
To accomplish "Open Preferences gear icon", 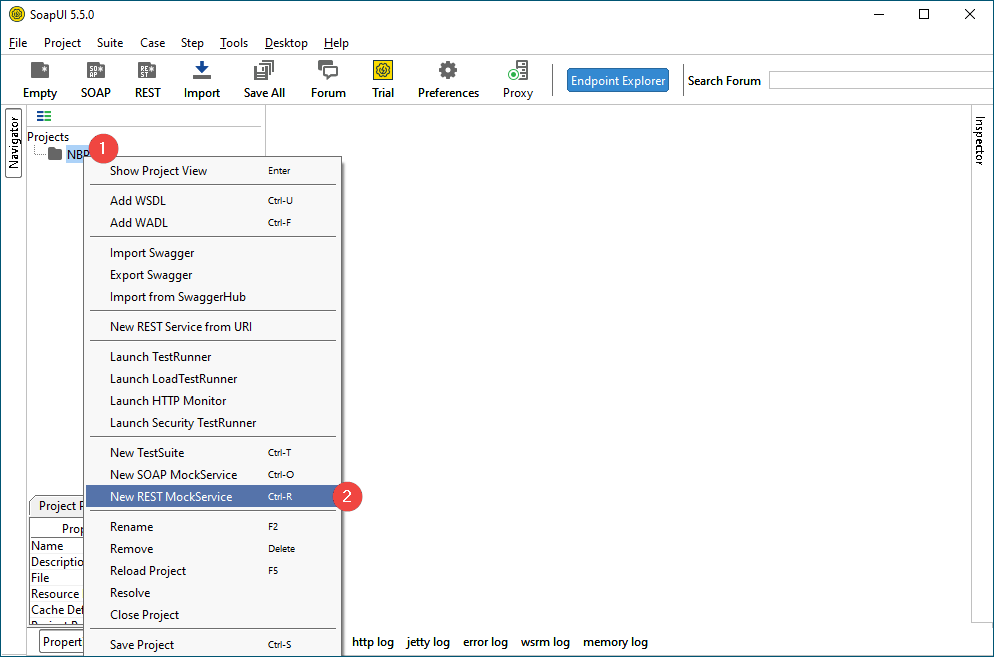I will coord(448,70).
